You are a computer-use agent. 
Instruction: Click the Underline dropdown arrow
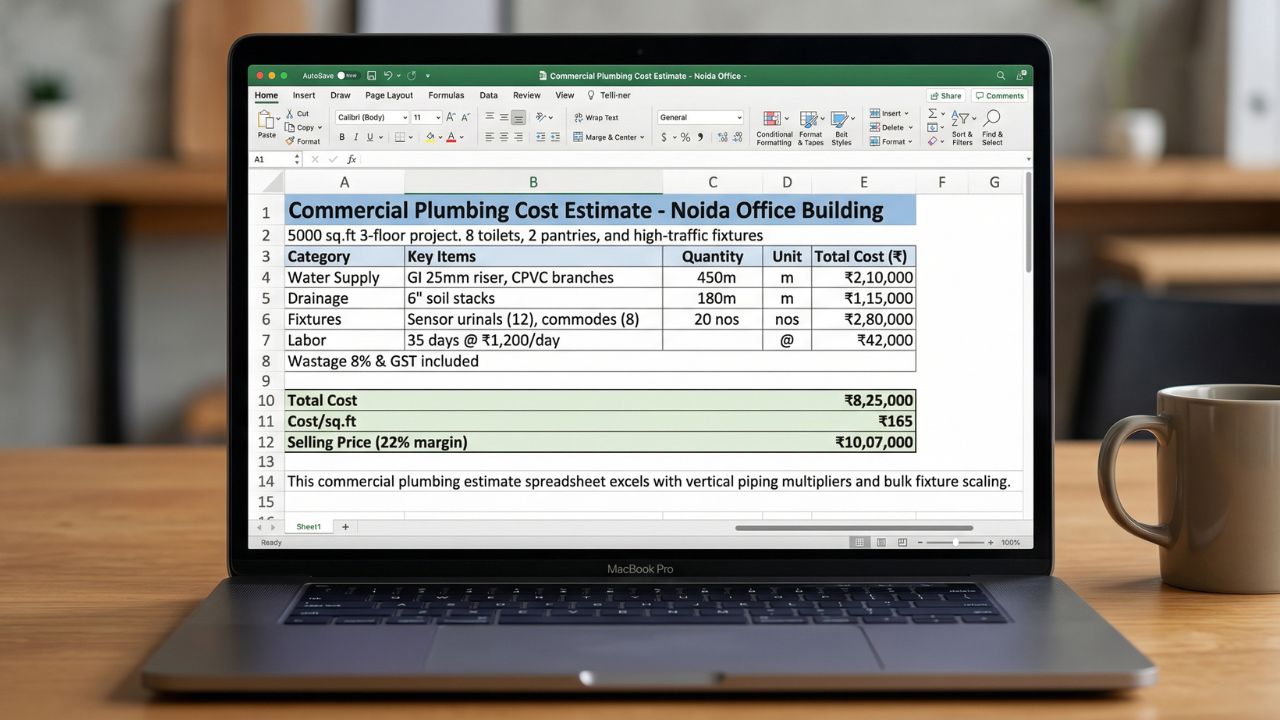[x=381, y=137]
